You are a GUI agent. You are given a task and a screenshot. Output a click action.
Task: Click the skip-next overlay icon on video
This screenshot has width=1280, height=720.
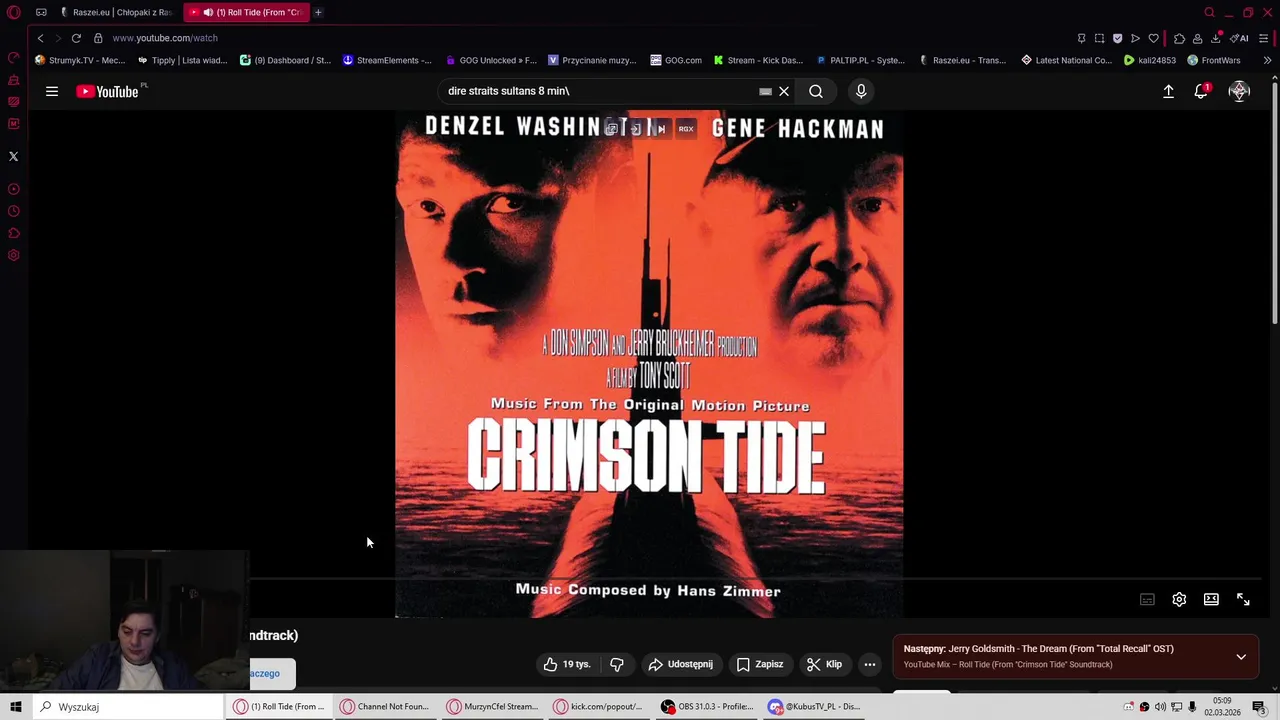point(661,129)
